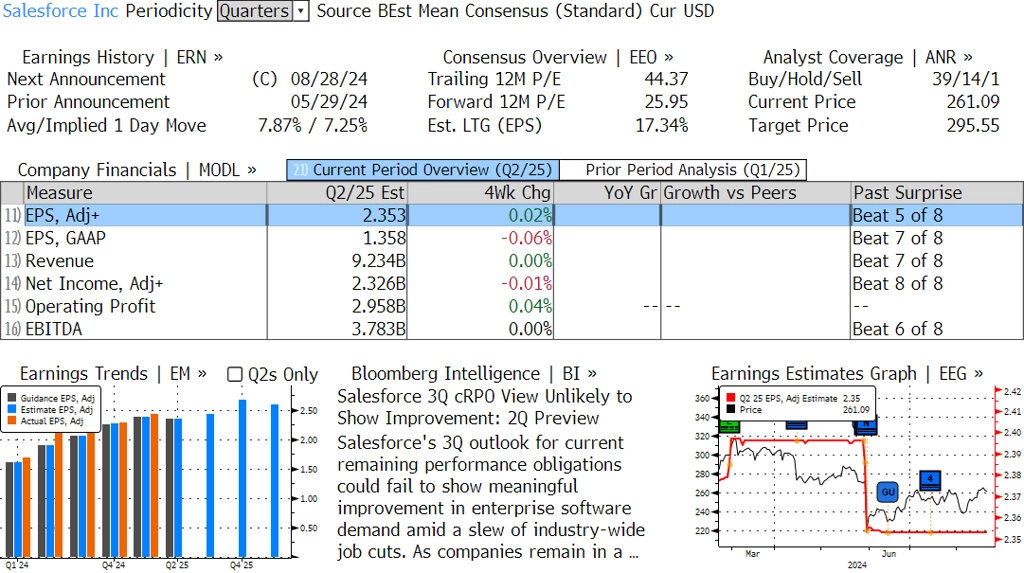
Task: Open Bloomberg Intelligence BI link
Action: (x=473, y=374)
